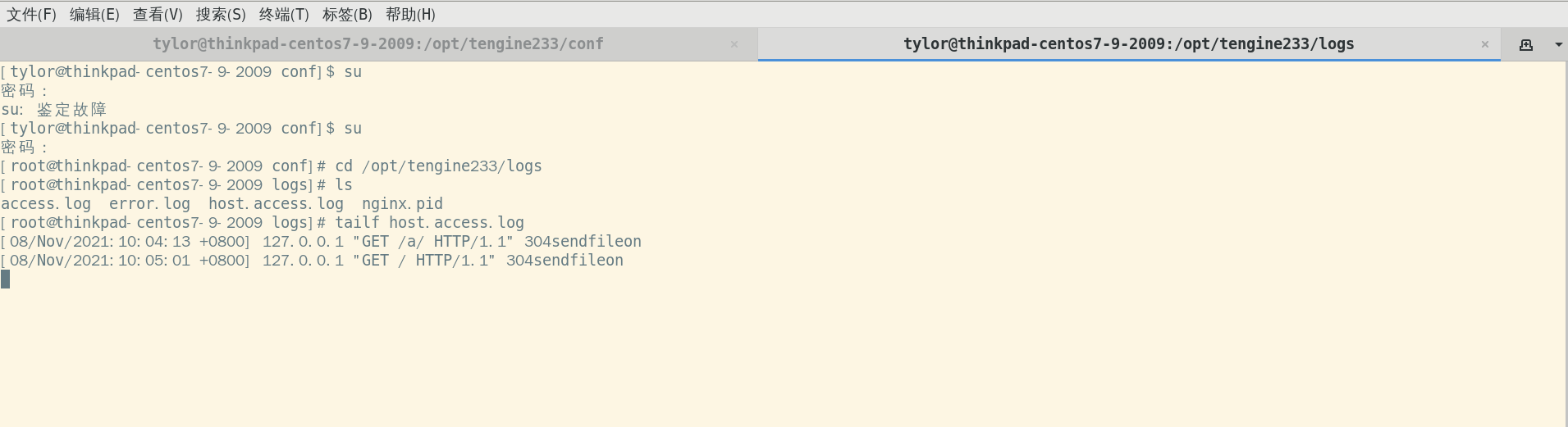Click the nginx.pid filename in listing
The width and height of the screenshot is (1568, 427).
(x=402, y=204)
